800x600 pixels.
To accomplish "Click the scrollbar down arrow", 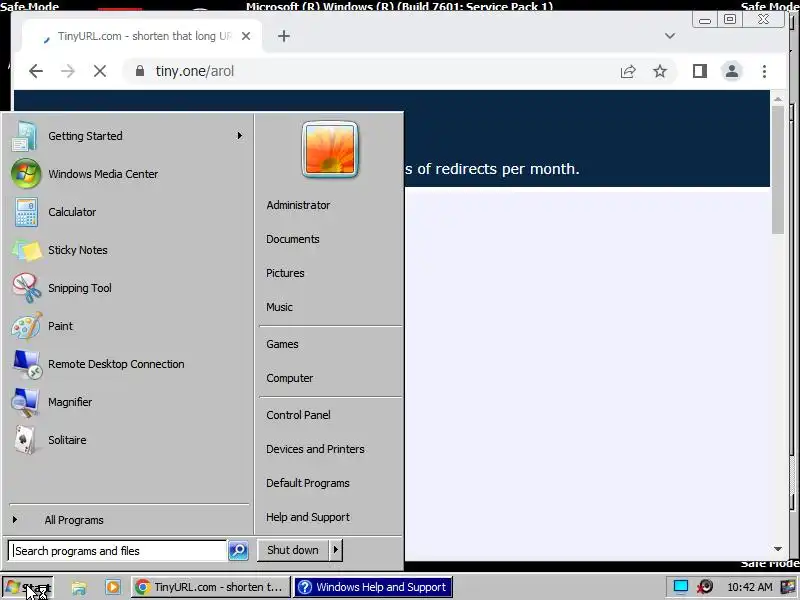I will (778, 549).
